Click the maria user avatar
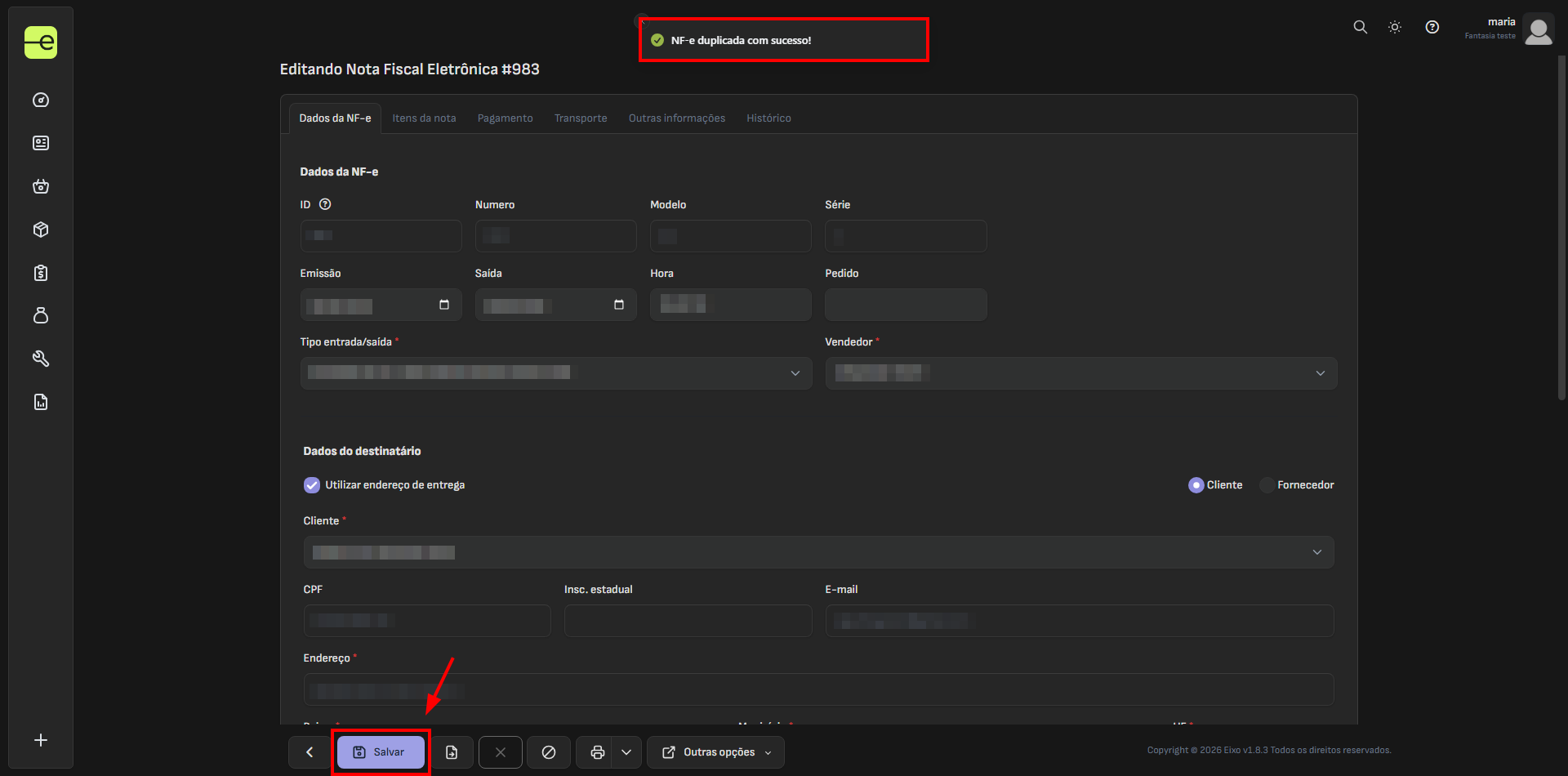The width and height of the screenshot is (1568, 776). click(1539, 29)
